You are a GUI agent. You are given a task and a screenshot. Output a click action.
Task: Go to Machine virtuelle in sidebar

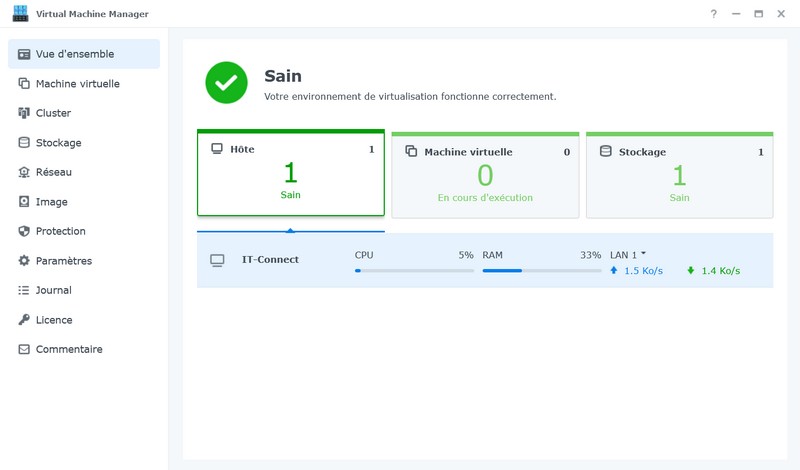tap(78, 84)
